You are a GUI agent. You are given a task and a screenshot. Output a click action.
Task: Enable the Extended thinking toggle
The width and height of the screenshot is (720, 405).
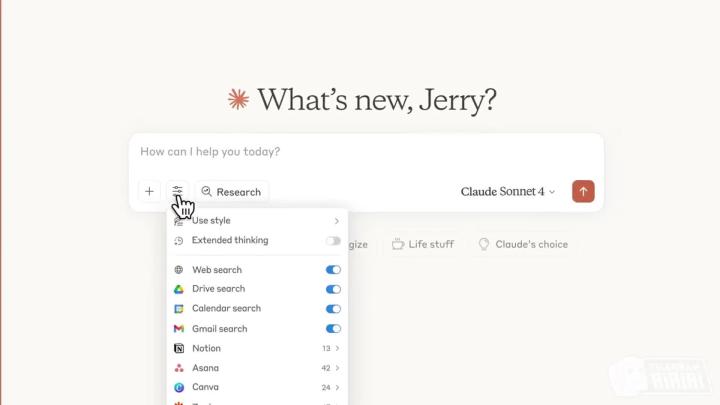tap(333, 241)
